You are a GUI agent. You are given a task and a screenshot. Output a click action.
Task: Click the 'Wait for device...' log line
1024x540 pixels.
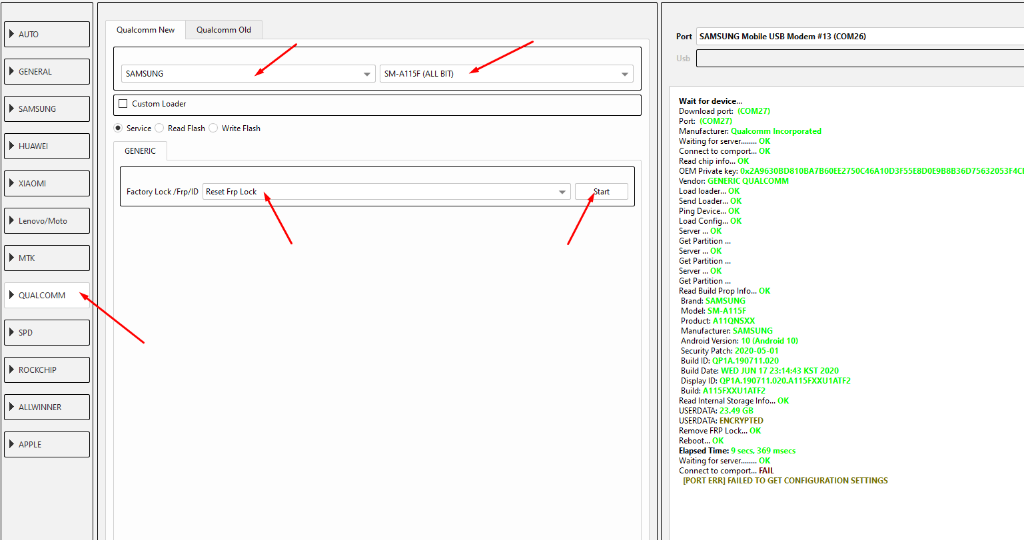pos(711,101)
